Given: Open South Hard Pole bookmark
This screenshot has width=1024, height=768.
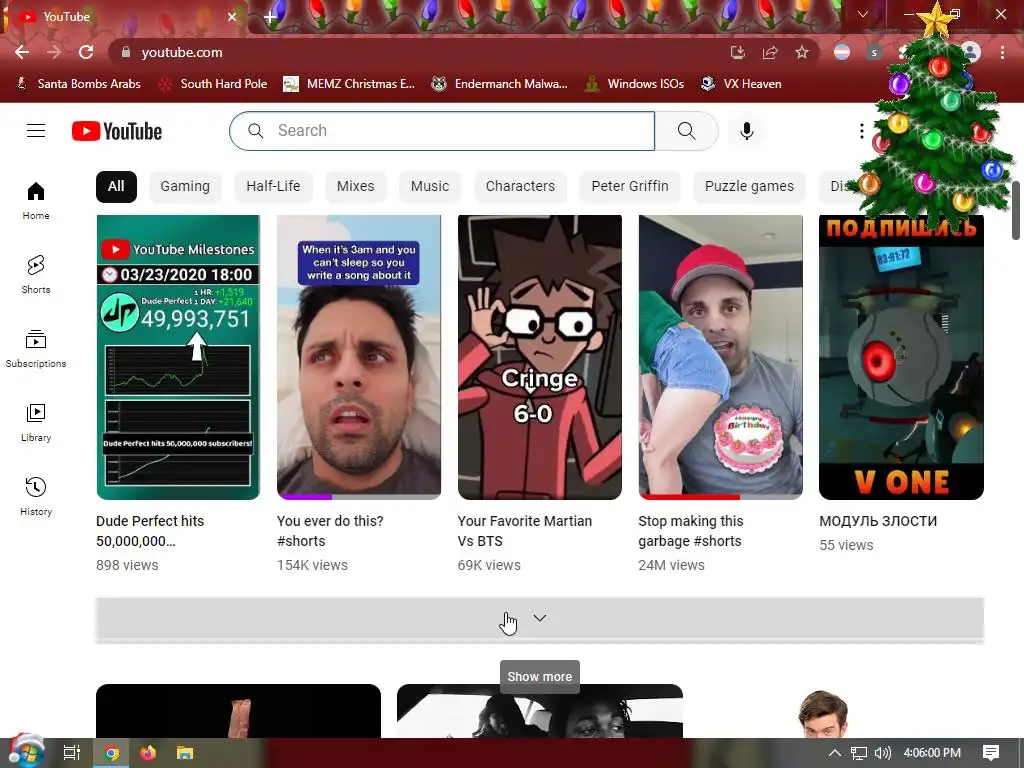Looking at the screenshot, I should pyautogui.click(x=214, y=84).
